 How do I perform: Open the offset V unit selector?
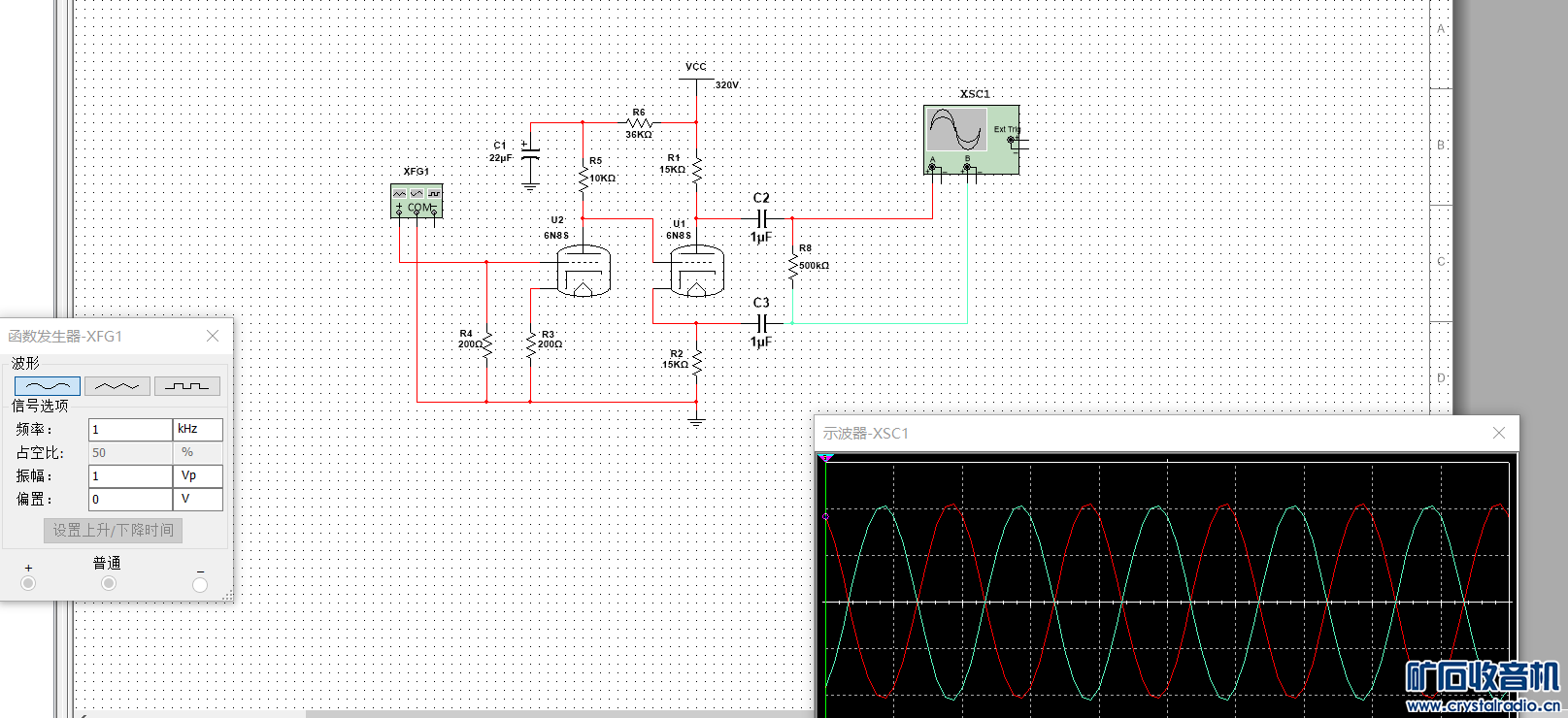198,499
